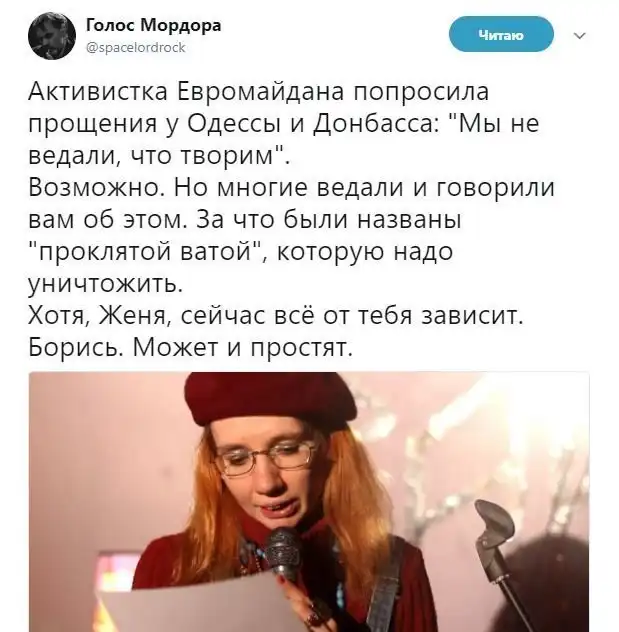Click the tweet's first line about Евромайдана
Viewport: 619px width, 632px height.
tap(258, 91)
